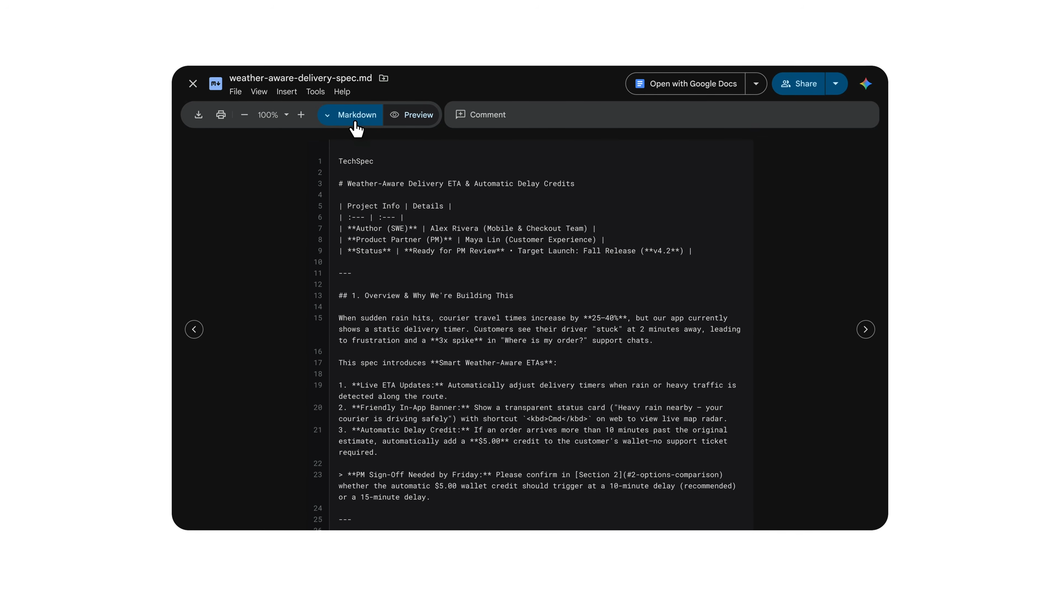This screenshot has height=596, width=1060.
Task: Open the Gemini sparkle icon
Action: (x=865, y=84)
